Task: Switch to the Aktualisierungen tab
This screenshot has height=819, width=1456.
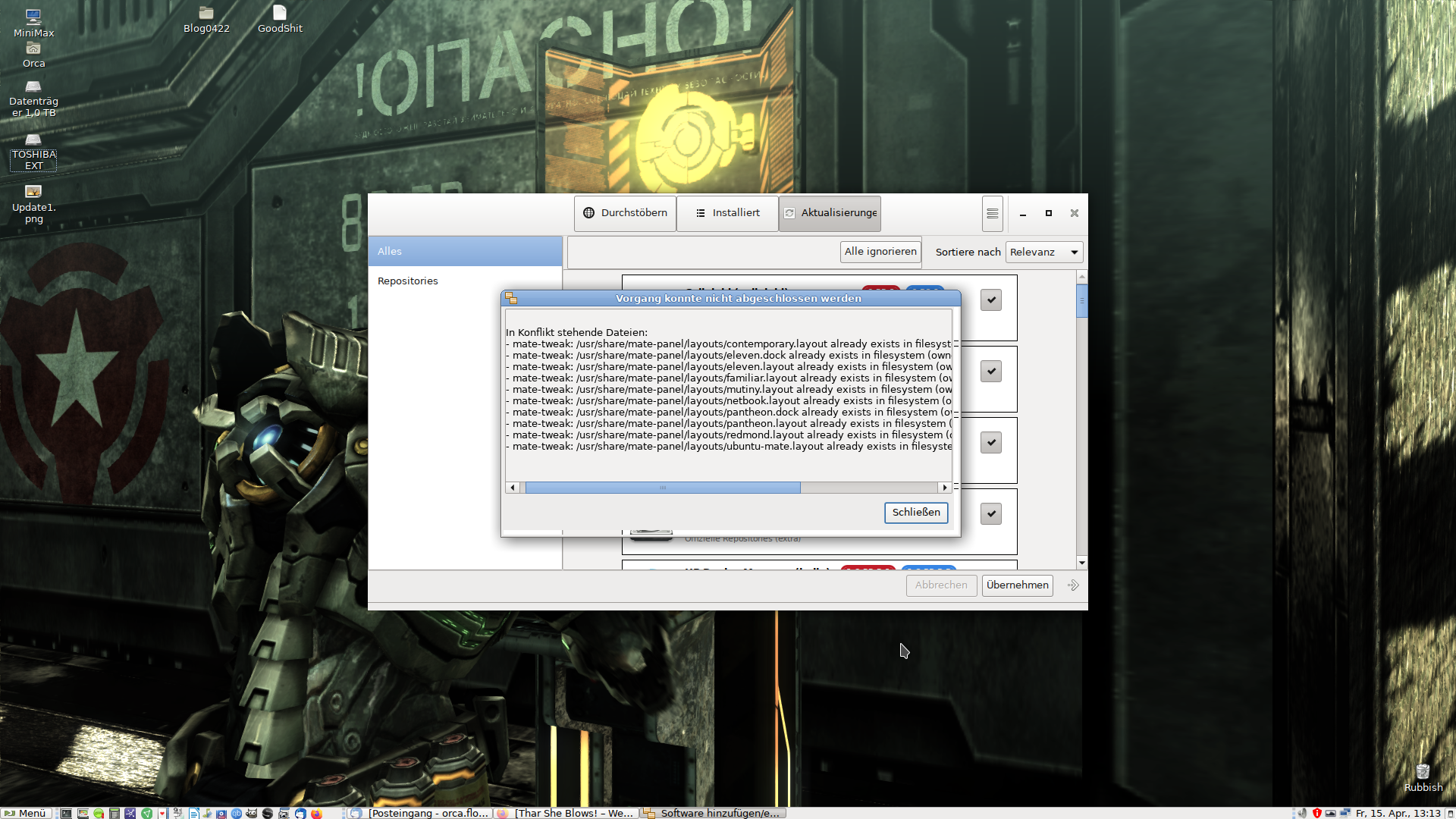Action: [x=830, y=213]
